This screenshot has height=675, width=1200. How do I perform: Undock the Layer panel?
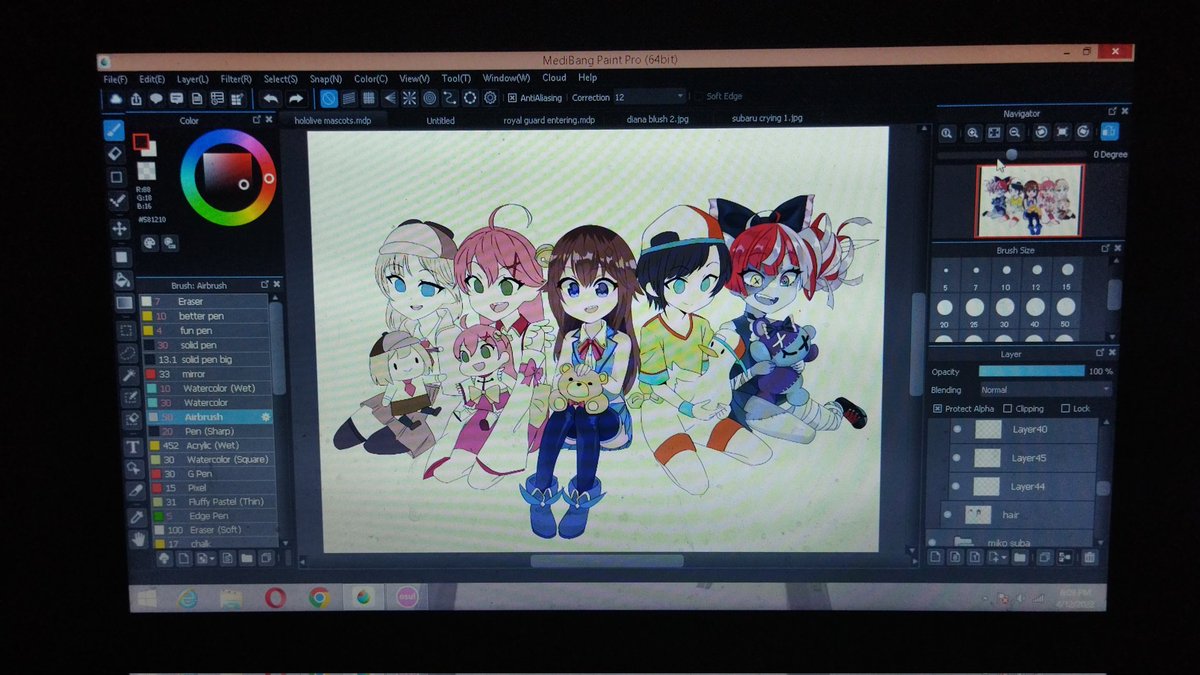(x=1098, y=353)
